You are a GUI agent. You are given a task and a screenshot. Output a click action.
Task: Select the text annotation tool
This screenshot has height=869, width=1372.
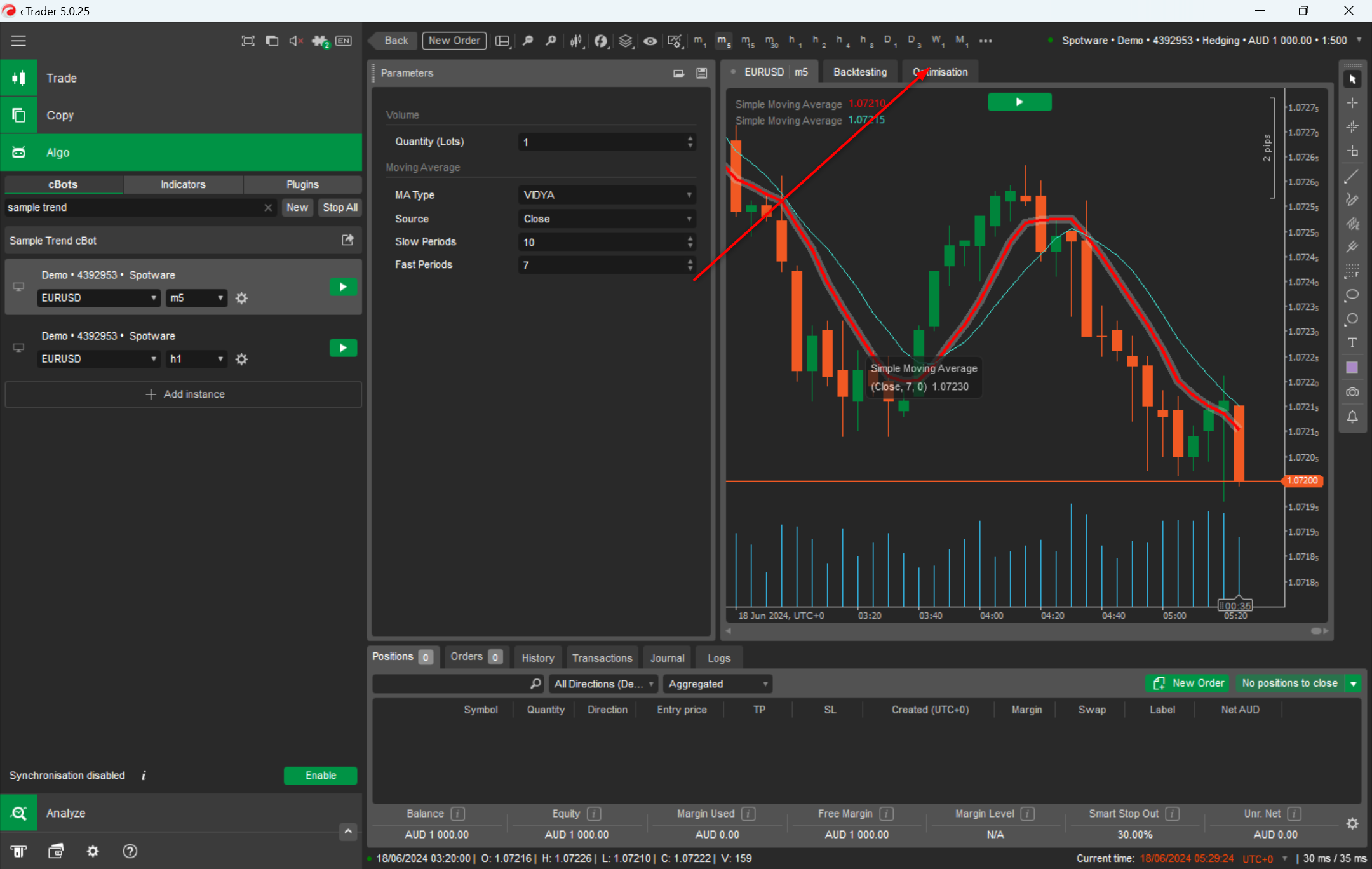click(x=1352, y=343)
